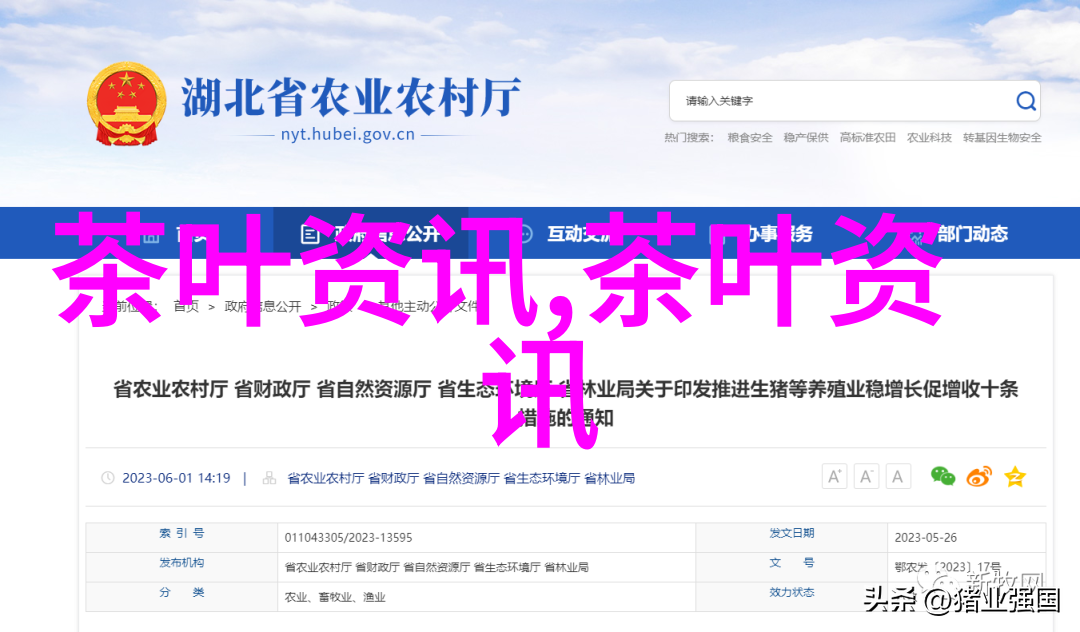Select hot search term 稳产保供

(806, 138)
